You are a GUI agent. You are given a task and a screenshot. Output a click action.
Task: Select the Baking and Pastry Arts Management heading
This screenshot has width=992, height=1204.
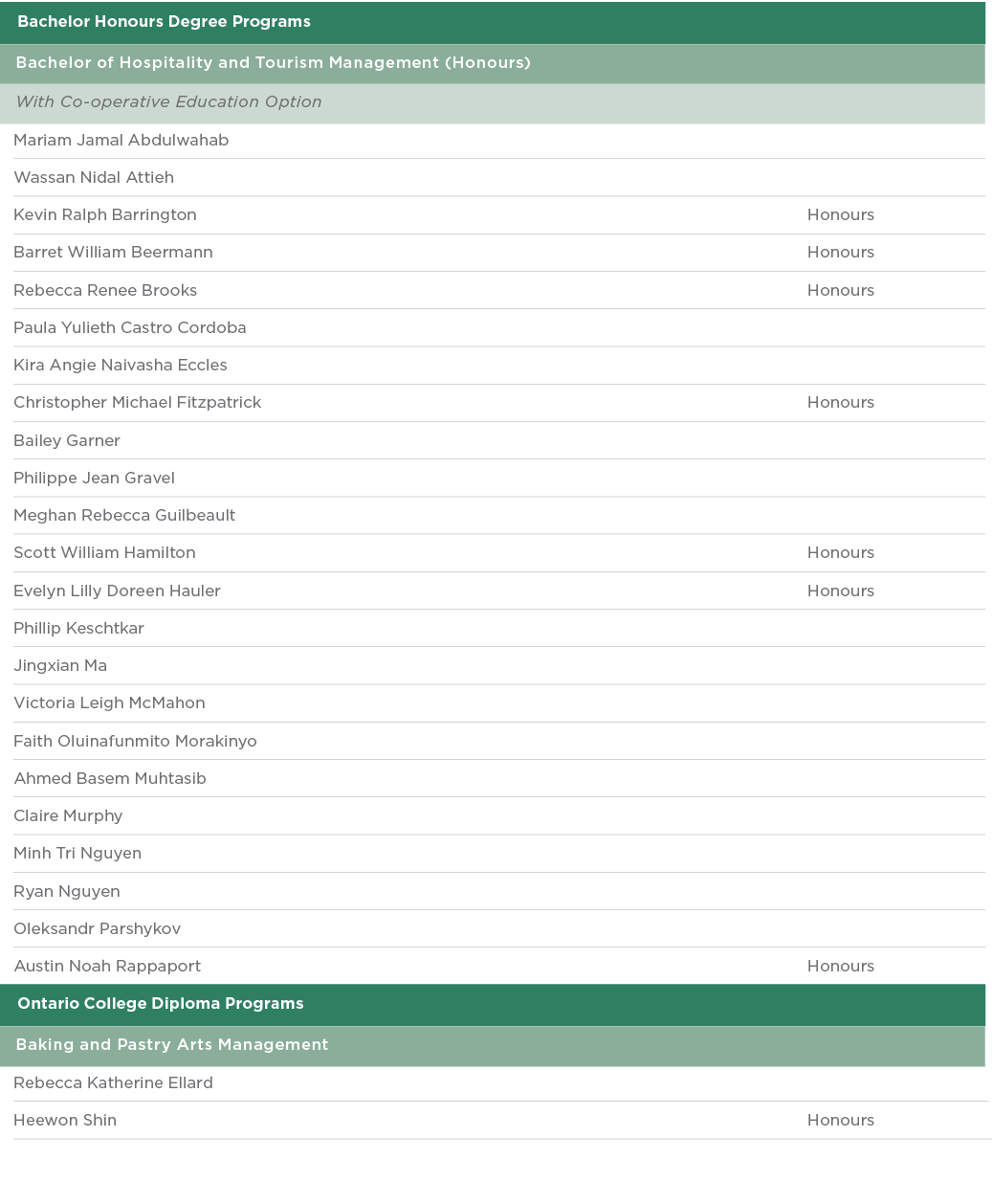pyautogui.click(x=172, y=1045)
